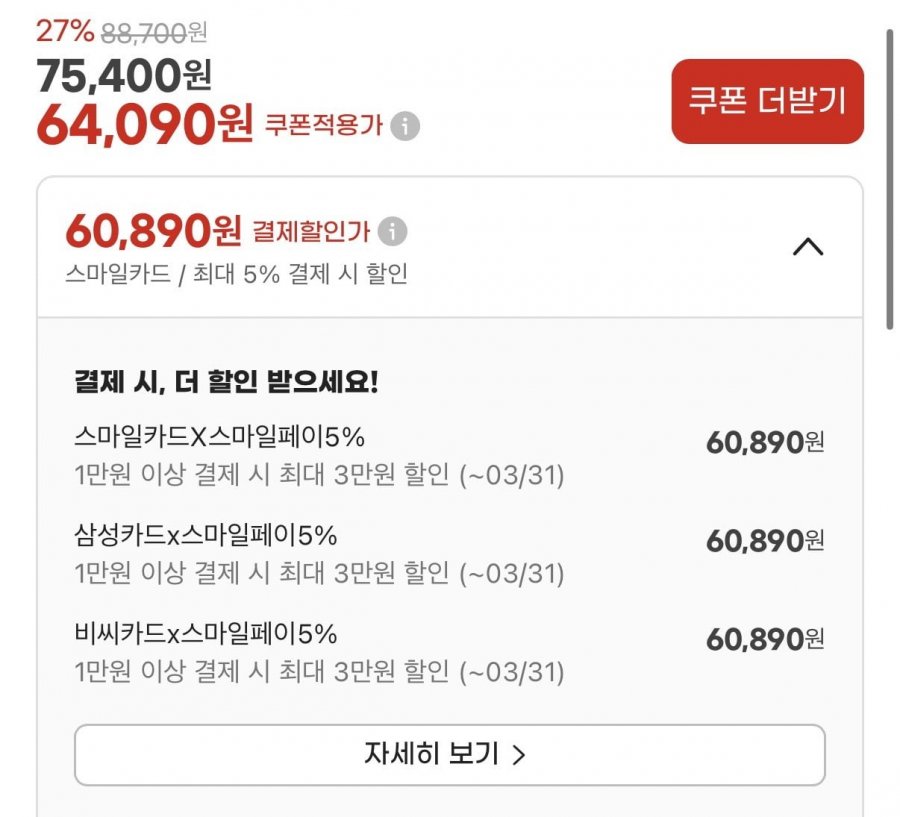Click the info icon beside 쿠폰적용가
The height and width of the screenshot is (817, 900).
(x=405, y=127)
